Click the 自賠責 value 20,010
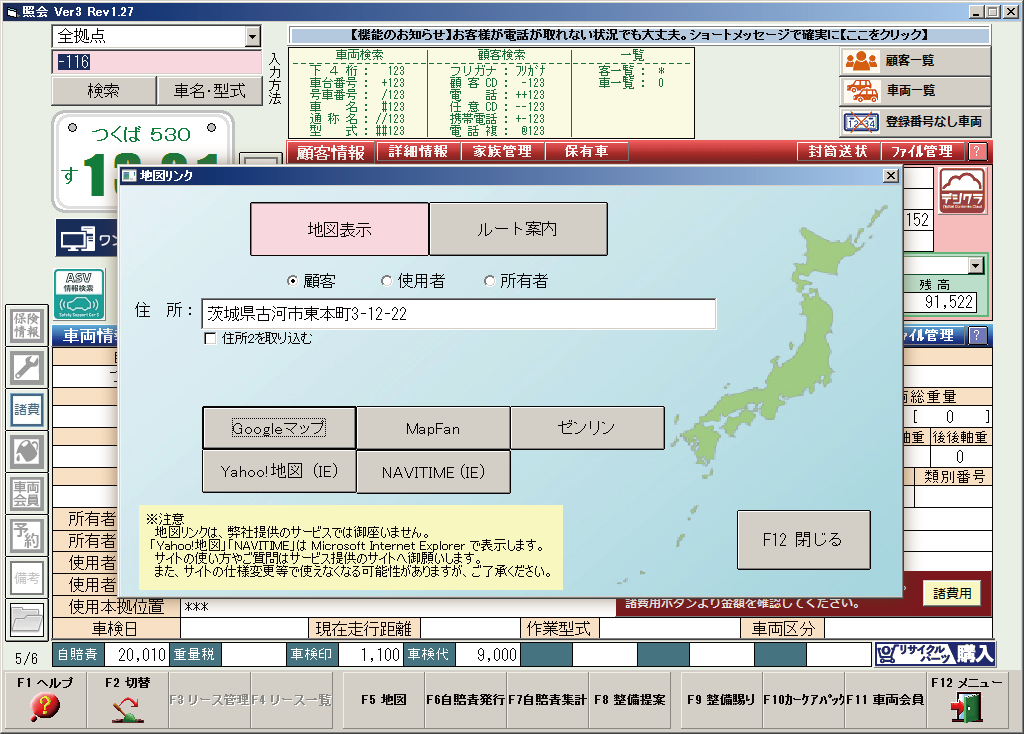 (x=136, y=654)
